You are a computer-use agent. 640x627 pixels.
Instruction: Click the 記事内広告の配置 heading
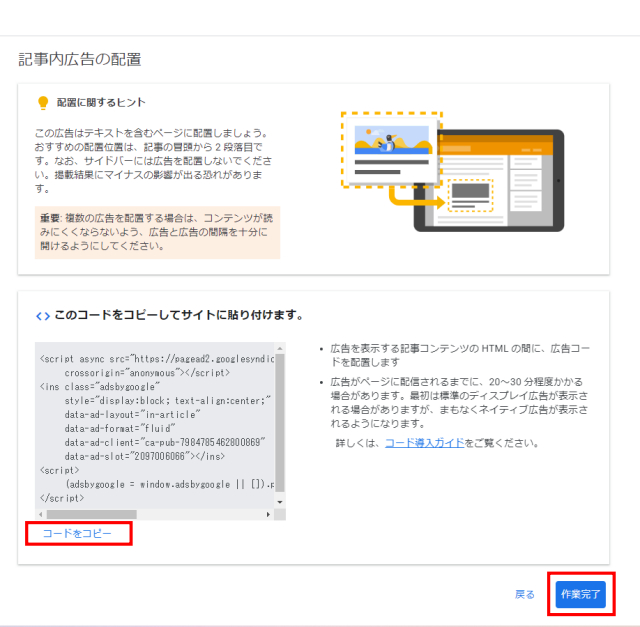pyautogui.click(x=80, y=60)
